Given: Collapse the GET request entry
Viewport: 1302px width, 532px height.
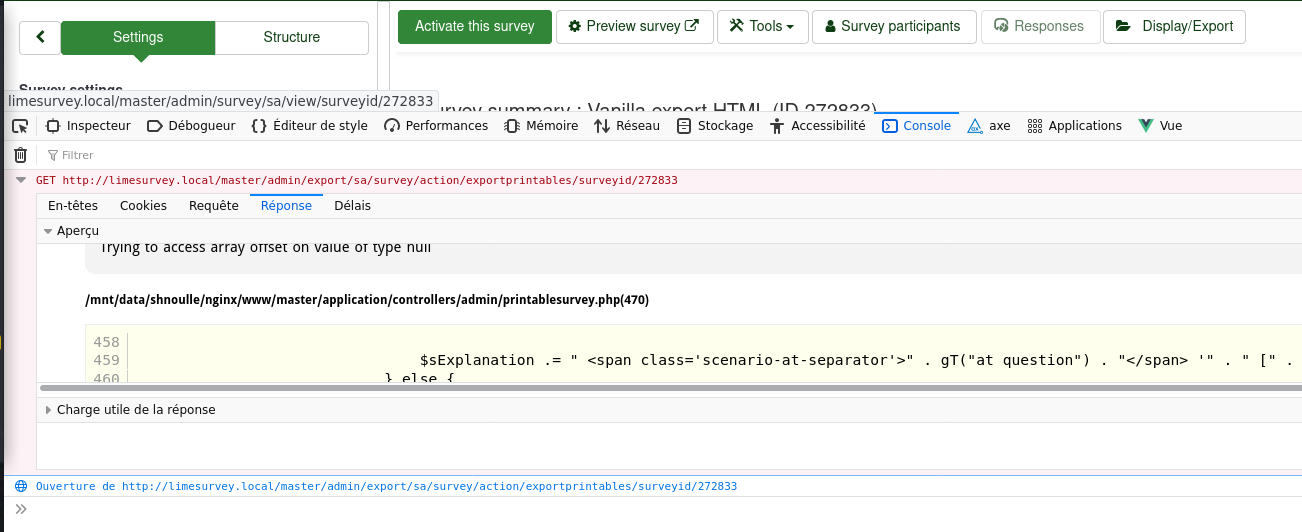Looking at the screenshot, I should click(20, 181).
